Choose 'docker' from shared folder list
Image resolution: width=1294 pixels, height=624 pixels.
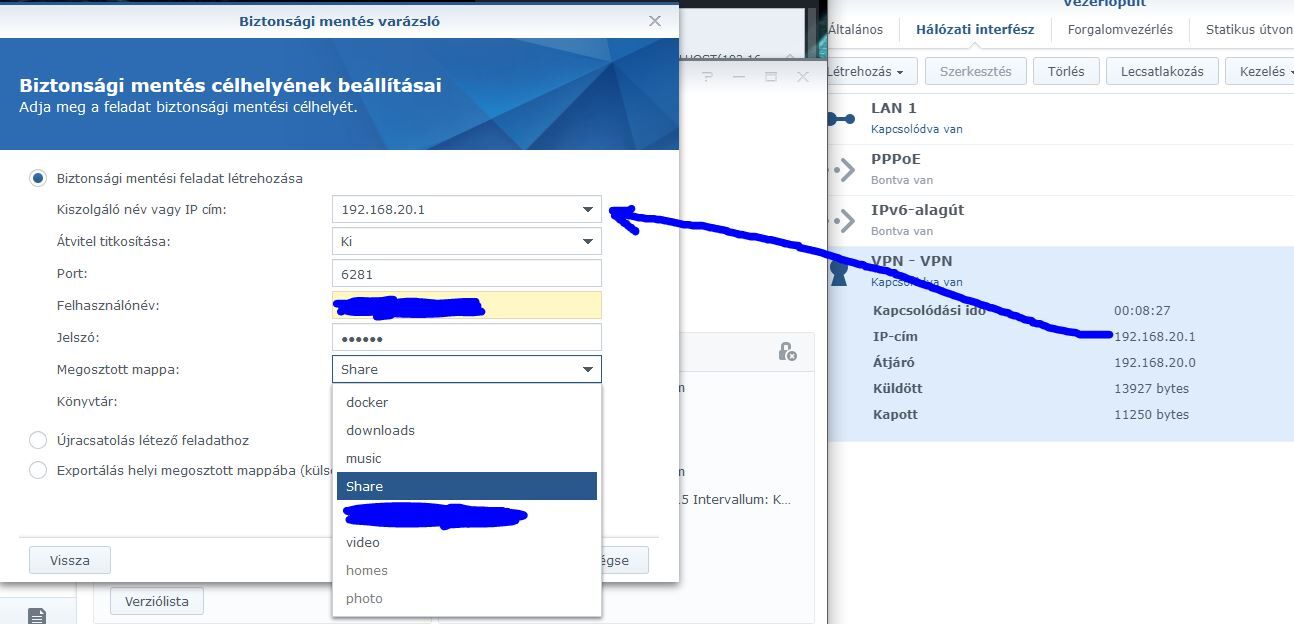tap(467, 402)
